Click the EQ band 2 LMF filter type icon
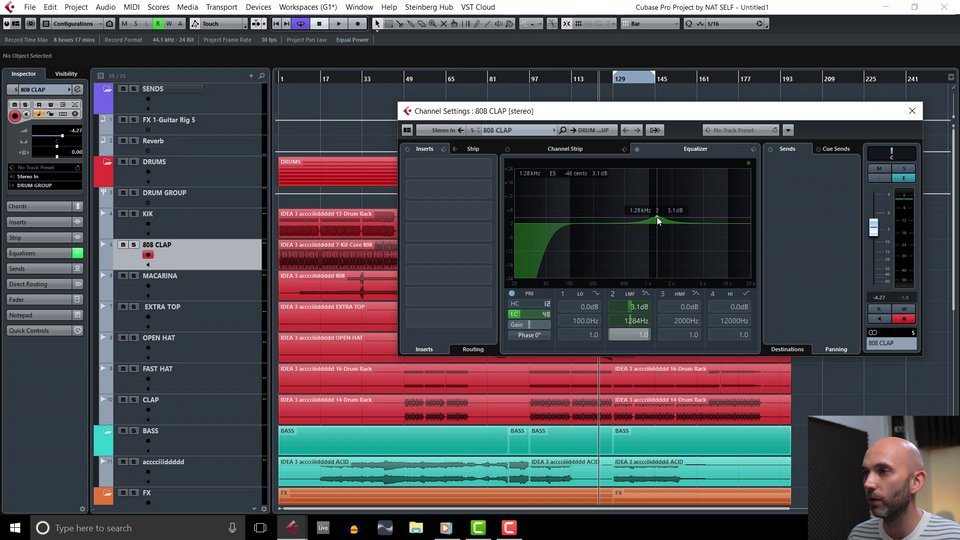The image size is (960, 540). tap(645, 294)
